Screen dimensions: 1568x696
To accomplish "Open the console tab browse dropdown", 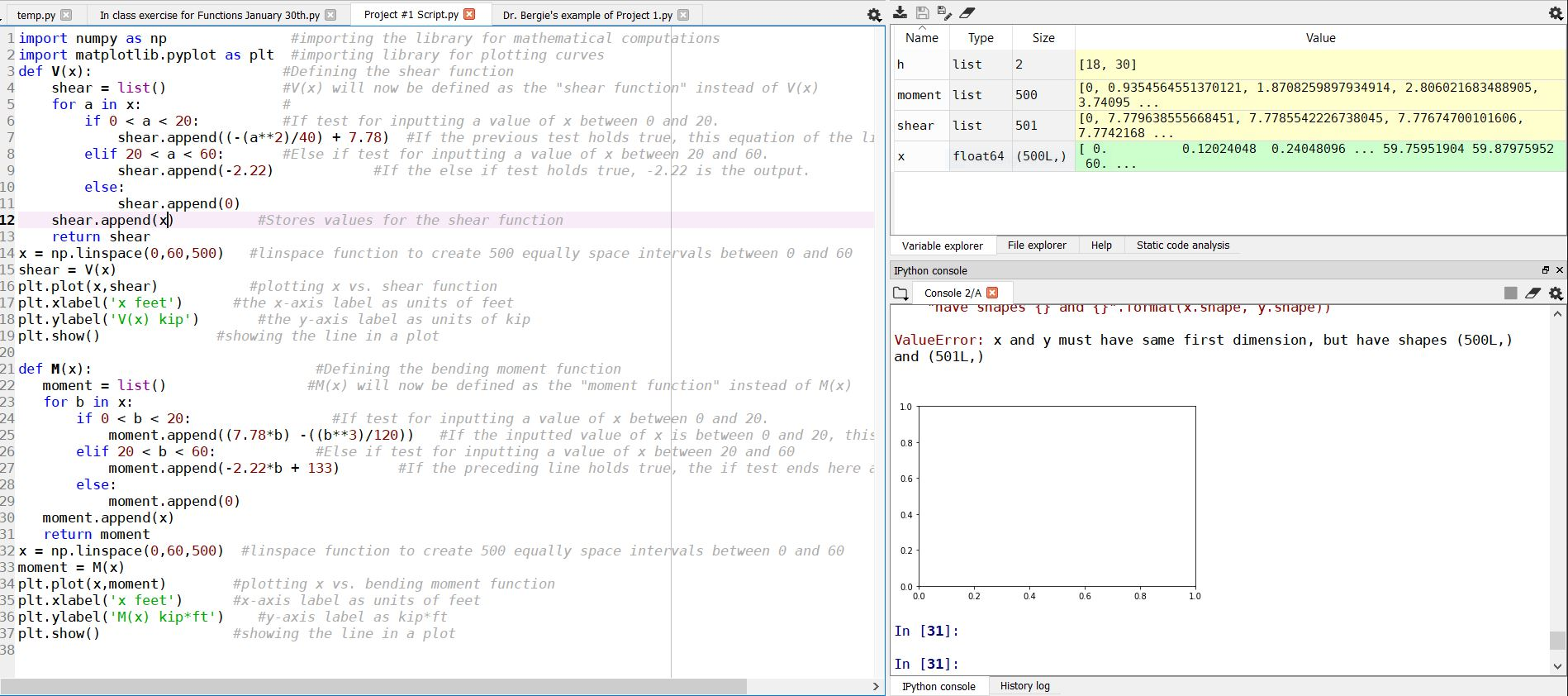I will coord(900,293).
